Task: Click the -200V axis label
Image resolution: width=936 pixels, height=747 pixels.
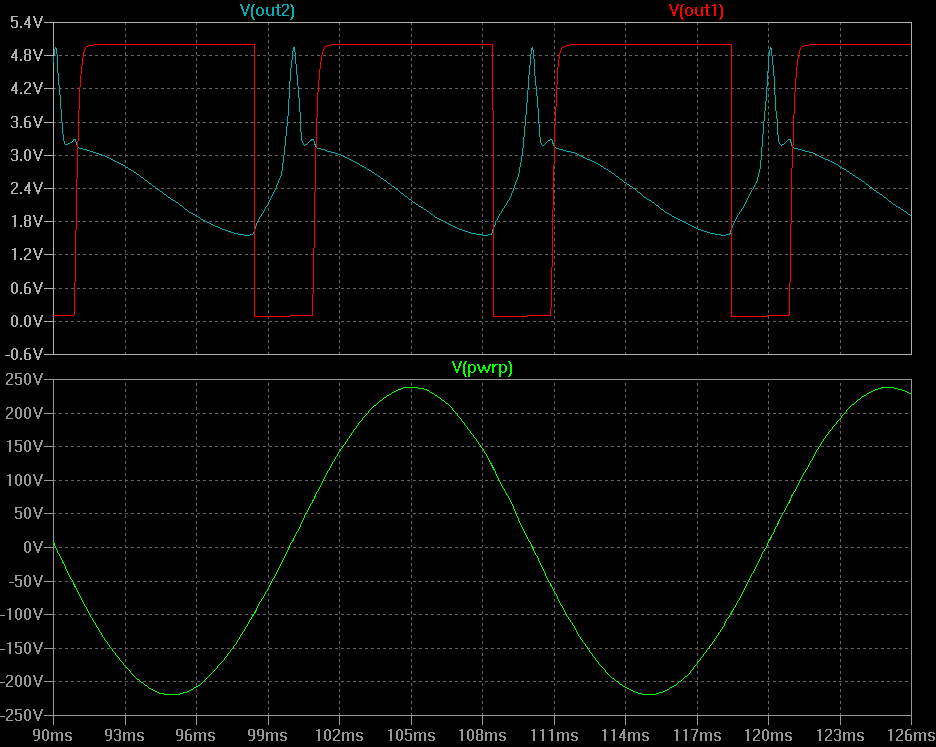Action: [x=22, y=681]
